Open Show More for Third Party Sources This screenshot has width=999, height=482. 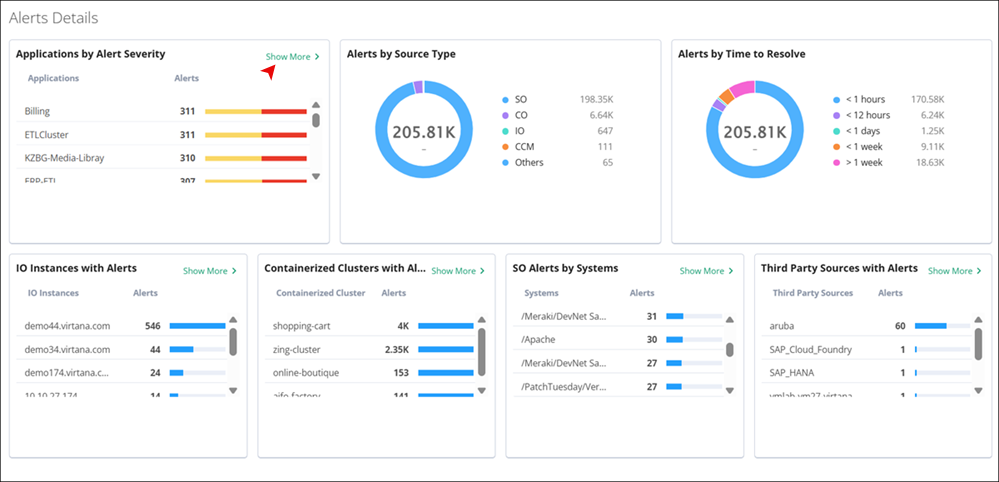(954, 271)
